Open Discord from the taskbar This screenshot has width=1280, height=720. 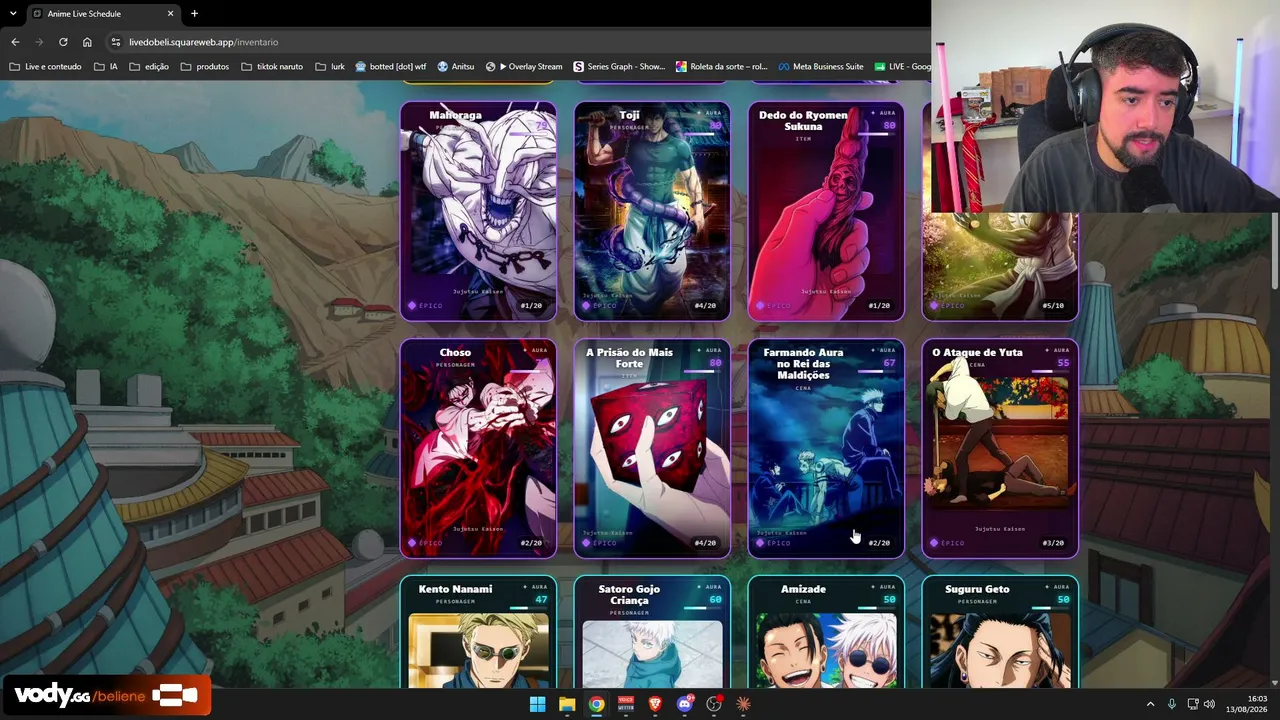685,704
